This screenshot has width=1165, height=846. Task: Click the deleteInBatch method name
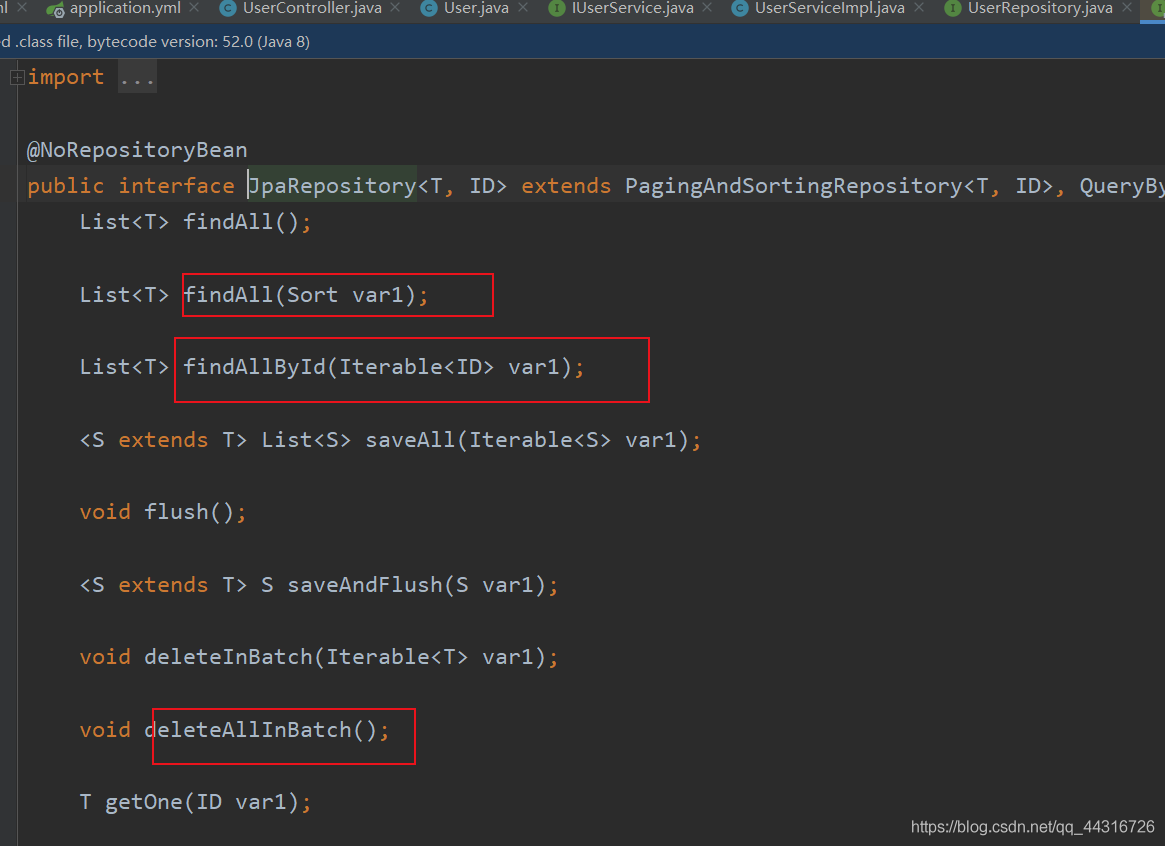tap(229, 657)
